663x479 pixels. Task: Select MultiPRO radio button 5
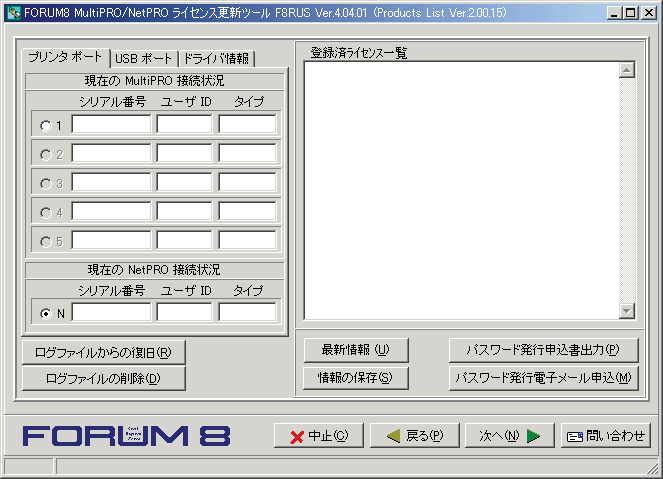(x=46, y=242)
